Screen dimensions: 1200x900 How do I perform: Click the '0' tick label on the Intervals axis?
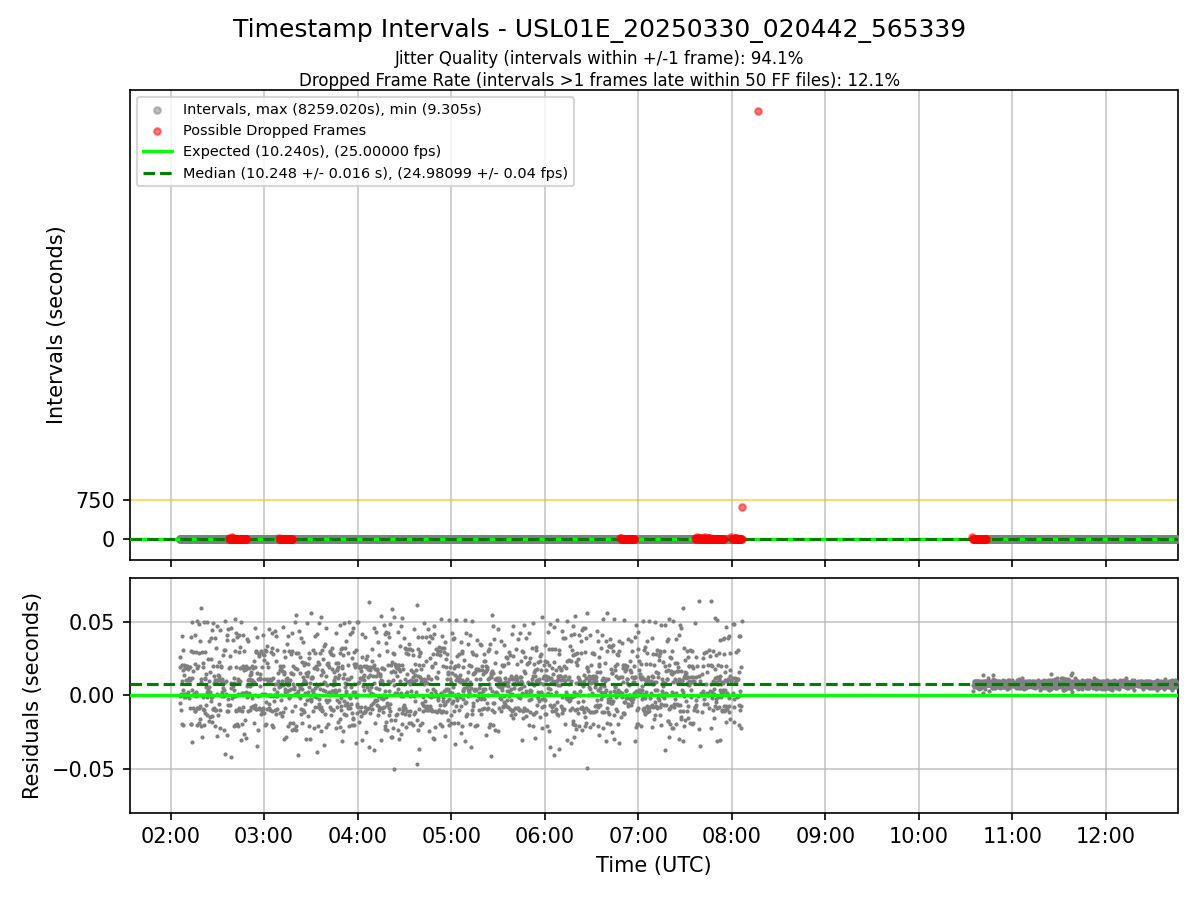coord(109,539)
